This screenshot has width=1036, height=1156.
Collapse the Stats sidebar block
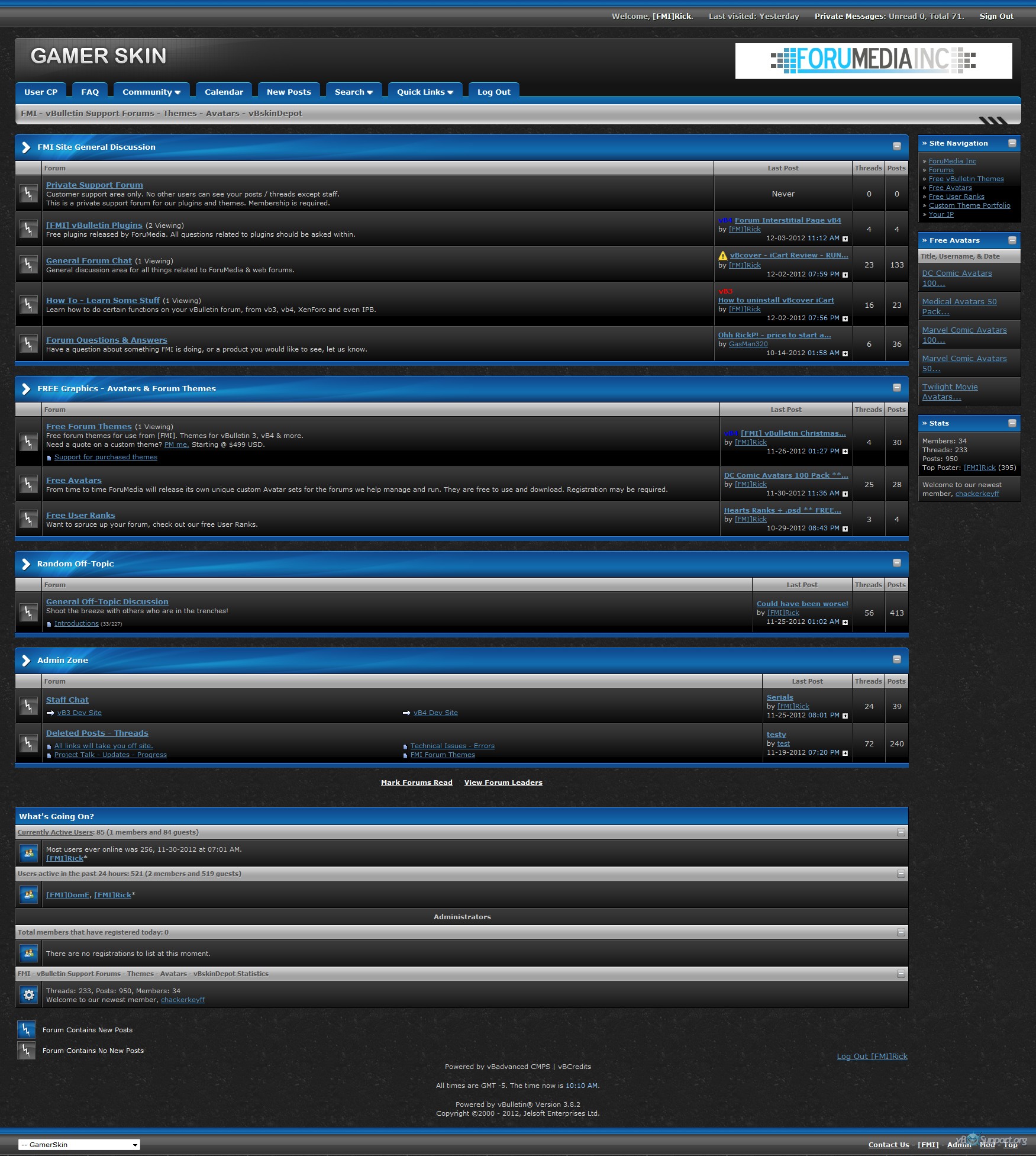1012,423
